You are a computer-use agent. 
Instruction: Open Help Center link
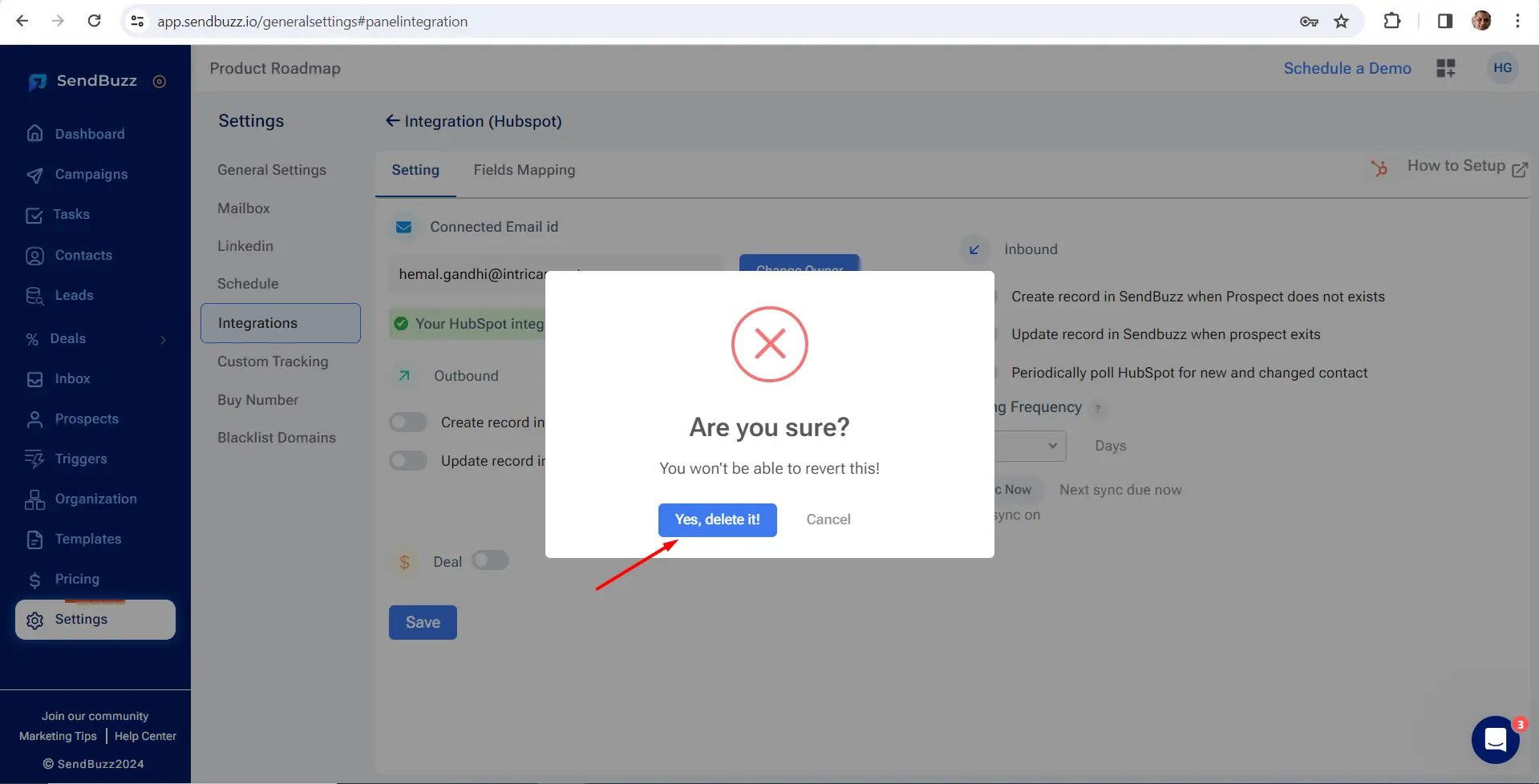(145, 736)
